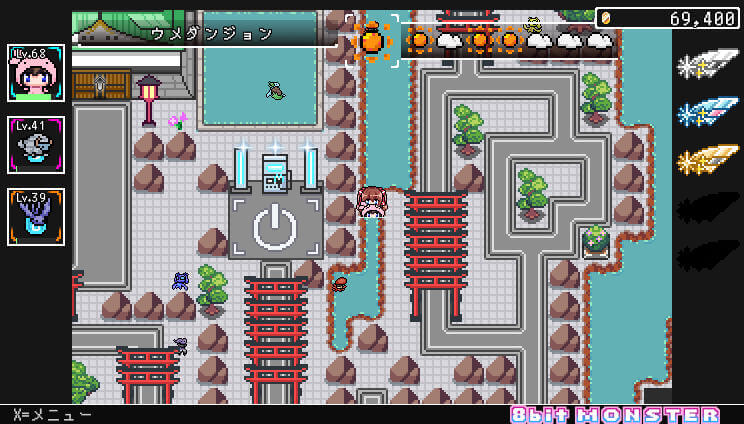Click the highlighted current sun weather icon
The height and width of the screenshot is (424, 744).
372,41
